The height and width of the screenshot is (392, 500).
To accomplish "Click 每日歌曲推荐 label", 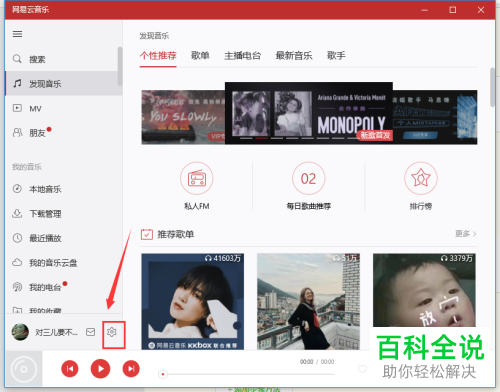I will point(309,206).
